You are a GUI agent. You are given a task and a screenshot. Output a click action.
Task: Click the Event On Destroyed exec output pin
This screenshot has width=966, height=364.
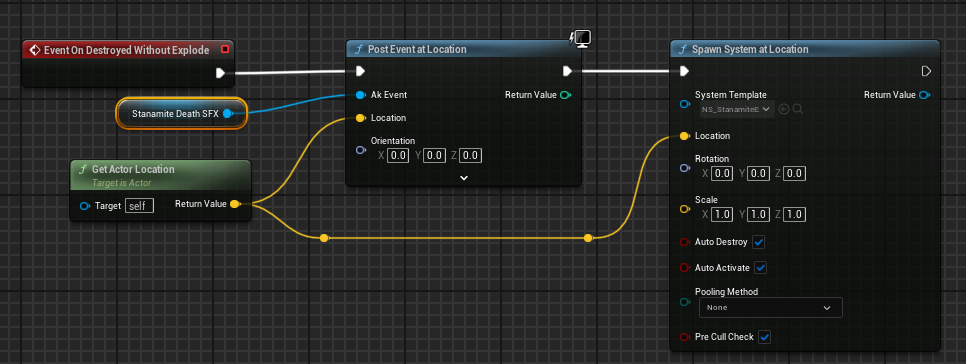[220, 73]
